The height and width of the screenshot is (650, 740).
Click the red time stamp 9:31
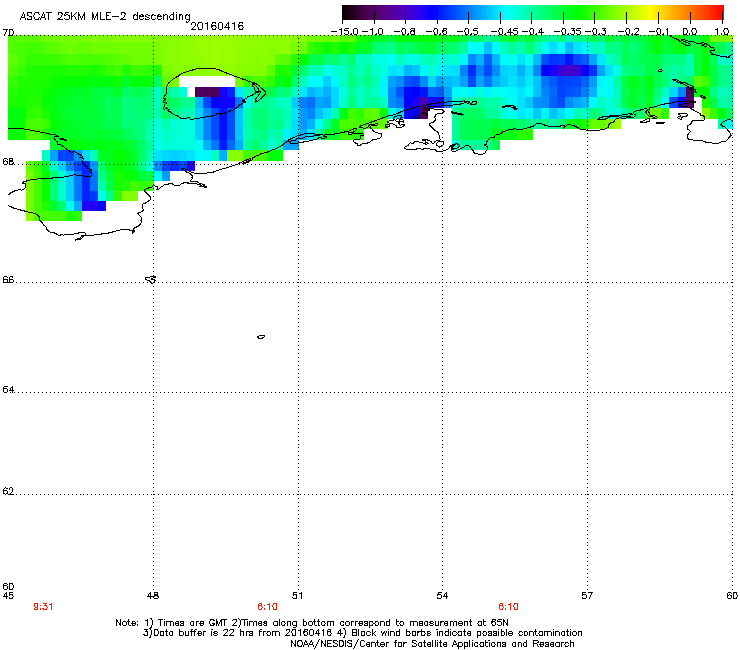pos(43,607)
